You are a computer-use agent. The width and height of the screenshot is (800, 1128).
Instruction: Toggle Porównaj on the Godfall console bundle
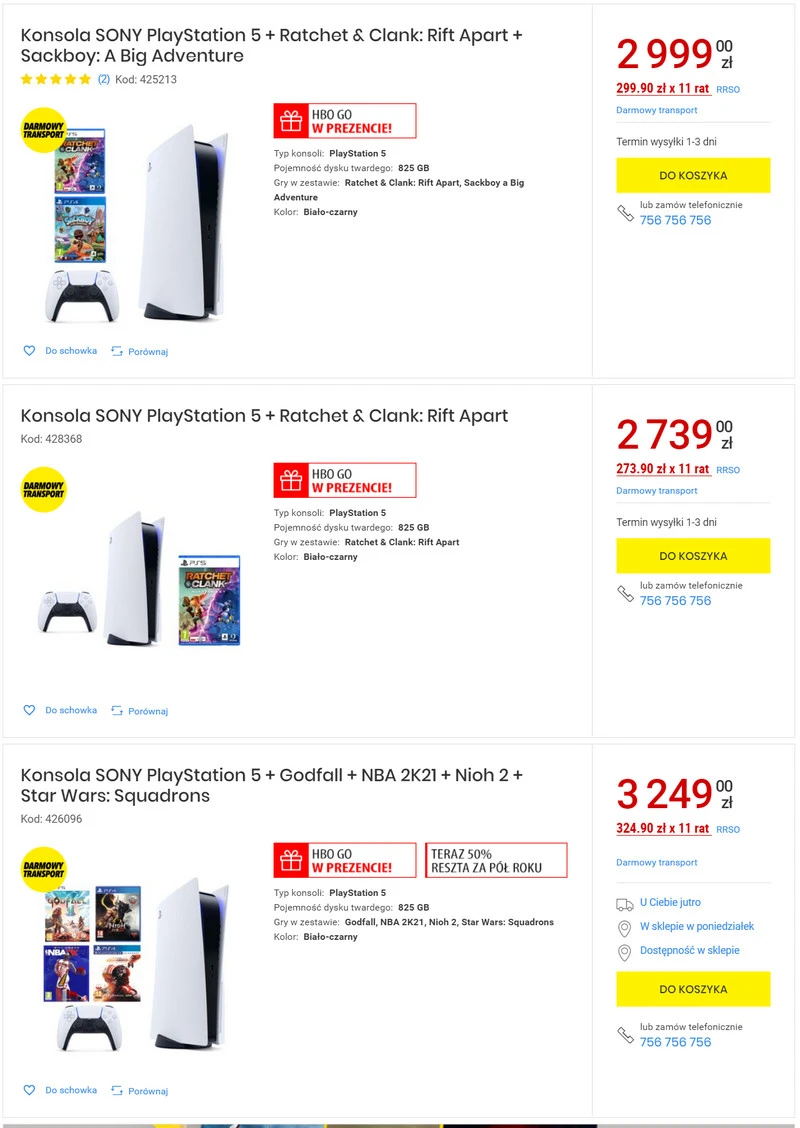139,1090
